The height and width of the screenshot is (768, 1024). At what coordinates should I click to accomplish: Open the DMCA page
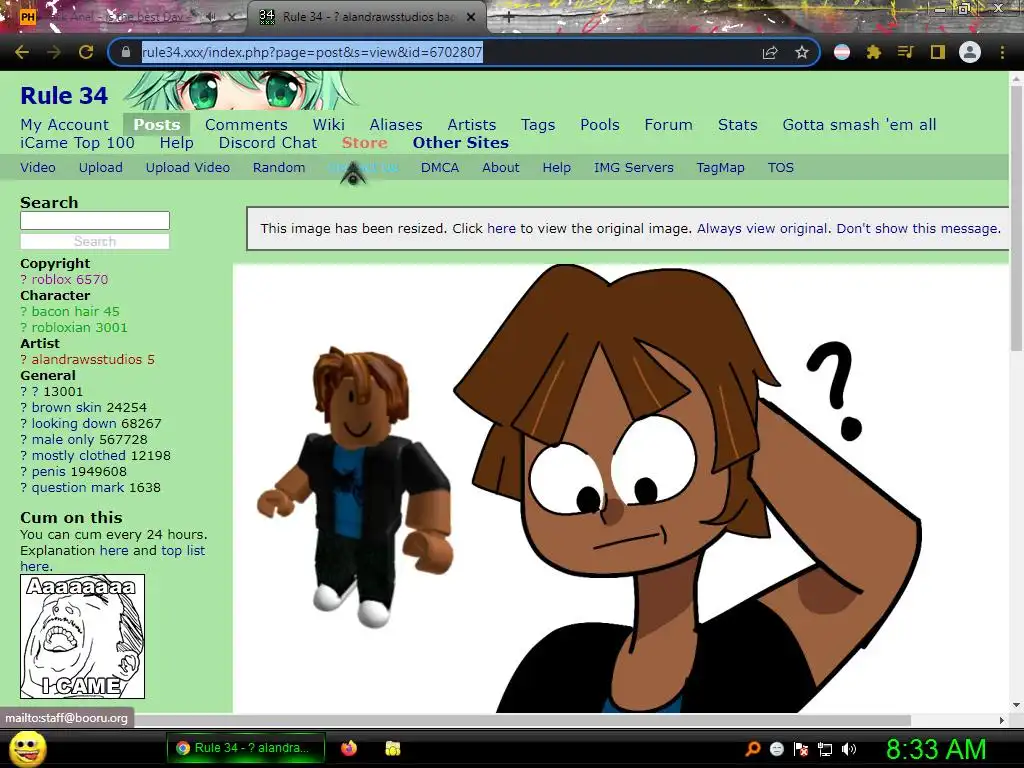tap(440, 168)
